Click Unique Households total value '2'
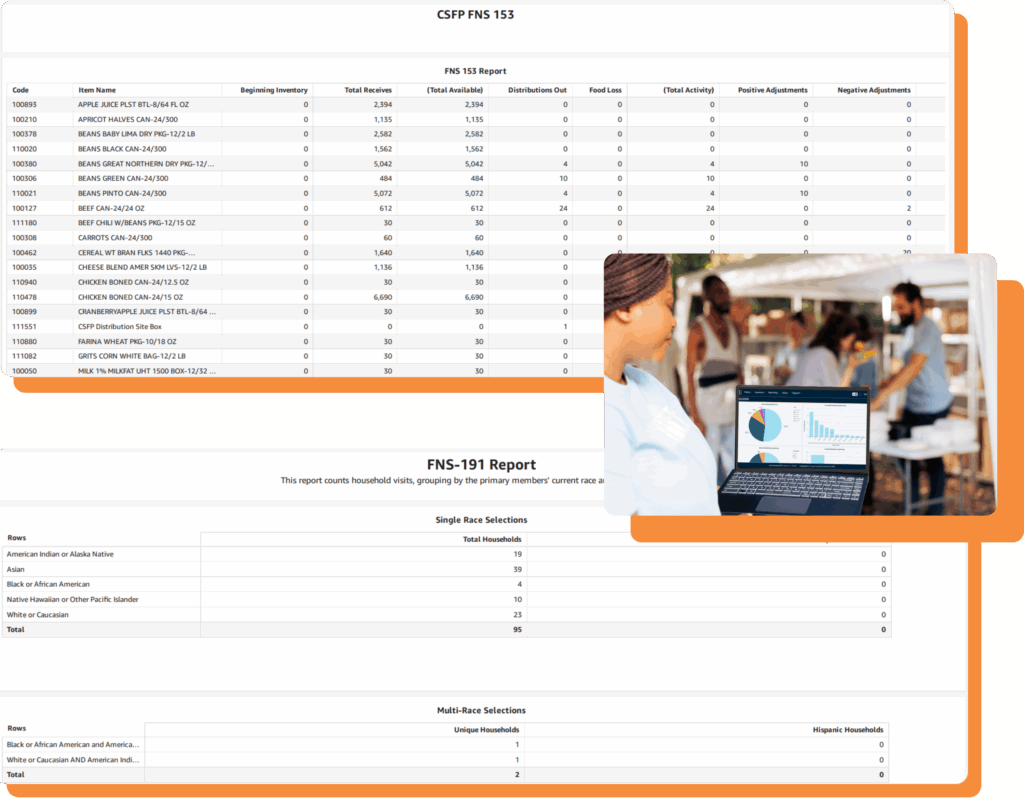Image resolution: width=1024 pixels, height=800 pixels. [517, 775]
